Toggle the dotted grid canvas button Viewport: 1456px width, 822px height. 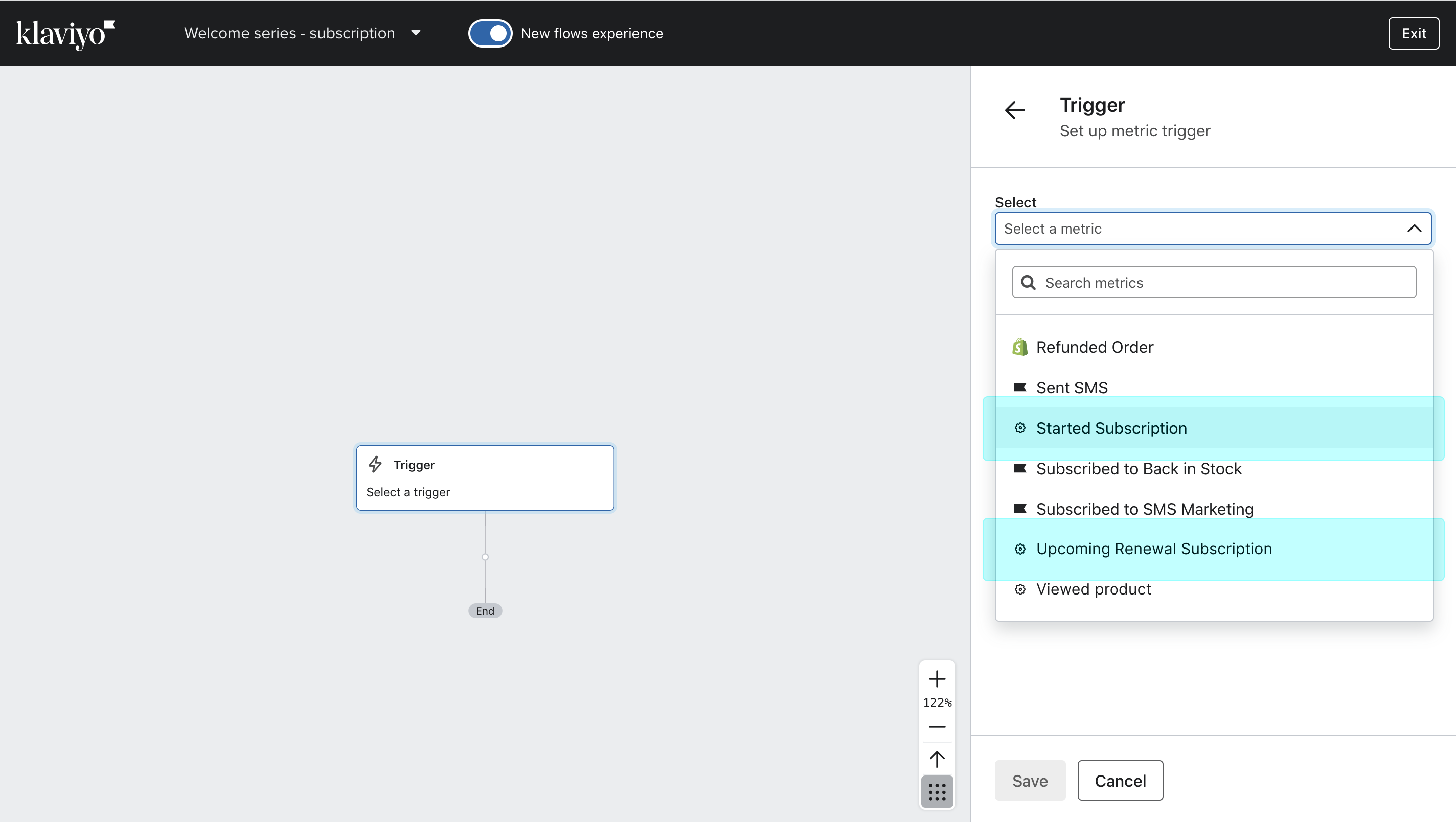click(x=937, y=792)
